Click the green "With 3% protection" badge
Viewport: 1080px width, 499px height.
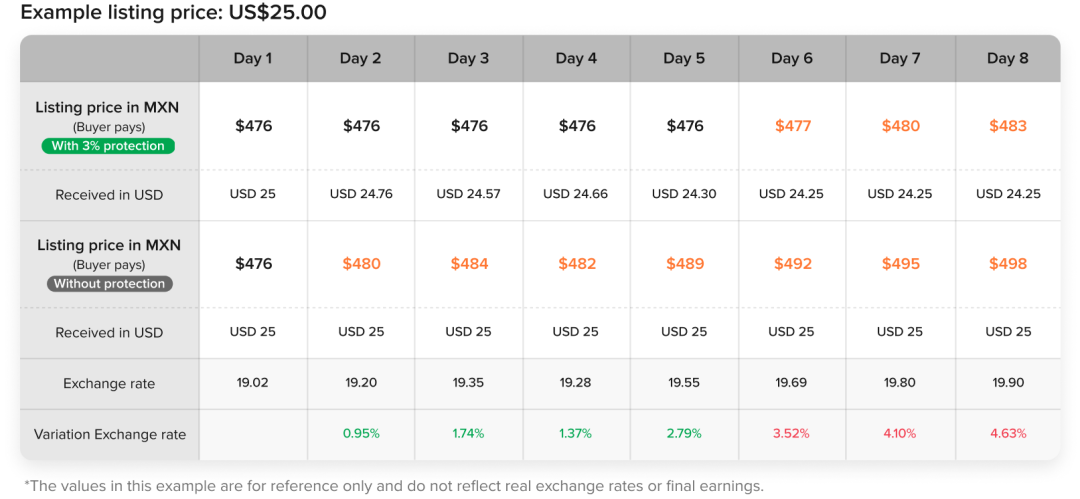point(108,146)
